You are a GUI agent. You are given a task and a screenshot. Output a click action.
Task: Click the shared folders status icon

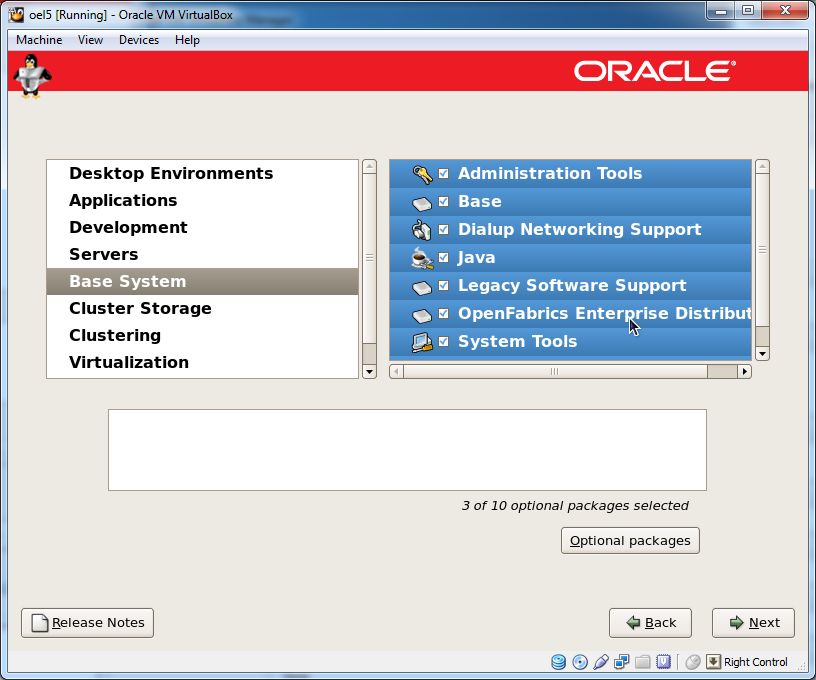(x=643, y=662)
